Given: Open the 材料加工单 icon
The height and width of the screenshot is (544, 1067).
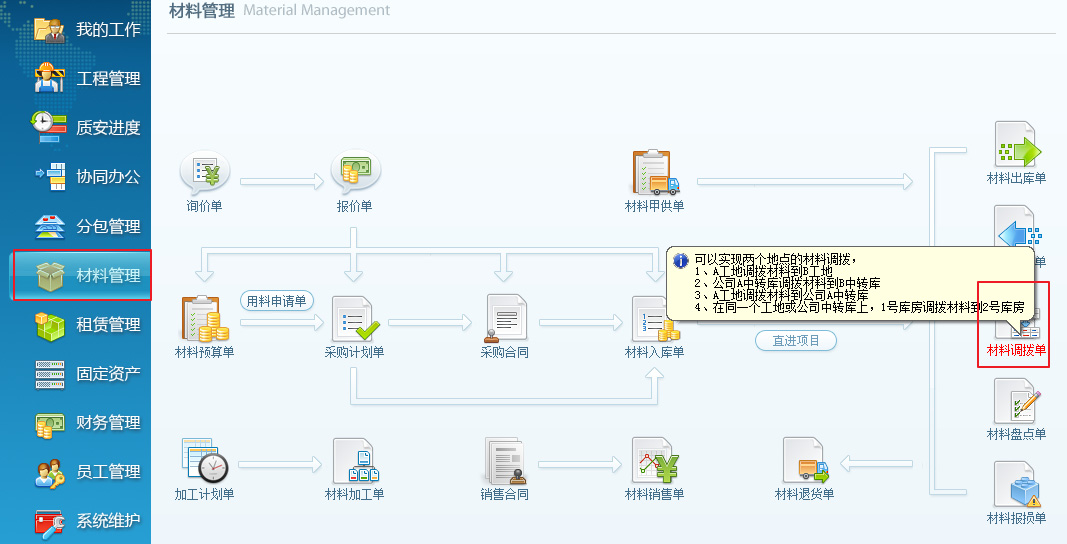Looking at the screenshot, I should [x=355, y=460].
